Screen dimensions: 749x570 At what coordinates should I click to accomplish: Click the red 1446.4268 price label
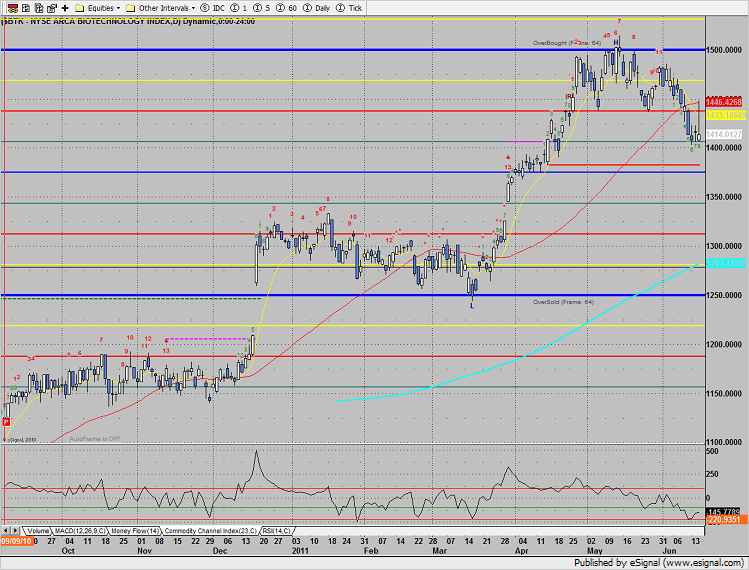[724, 102]
